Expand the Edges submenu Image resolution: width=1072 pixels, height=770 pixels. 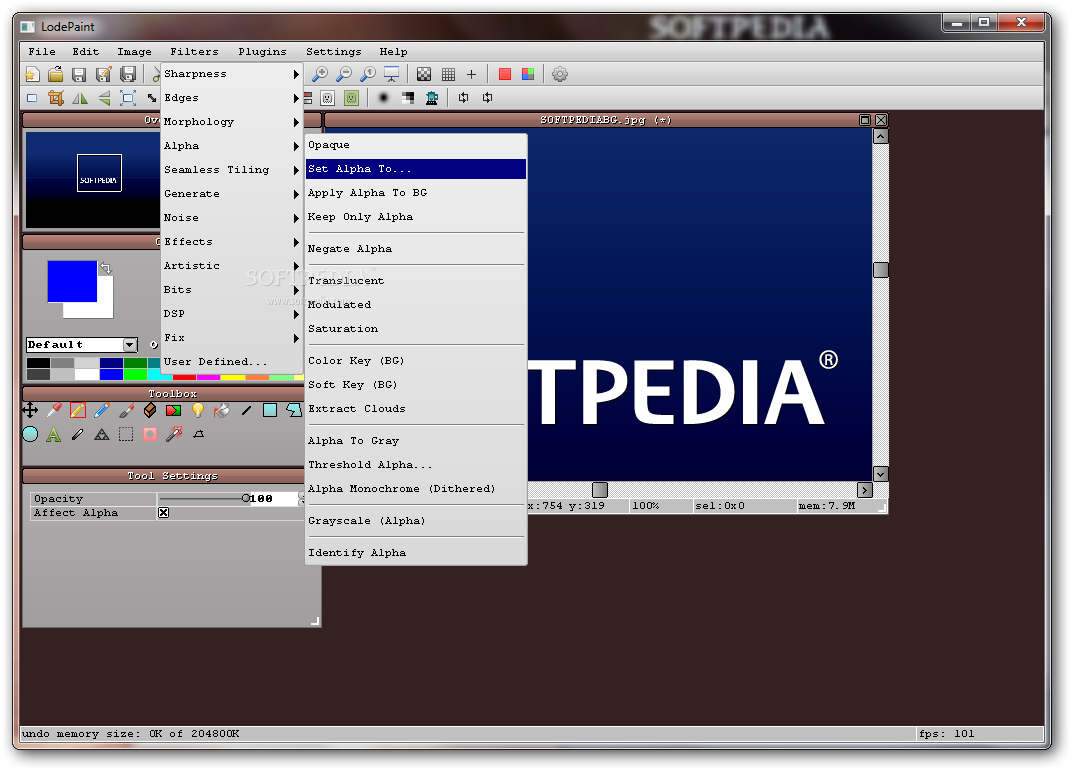click(232, 98)
